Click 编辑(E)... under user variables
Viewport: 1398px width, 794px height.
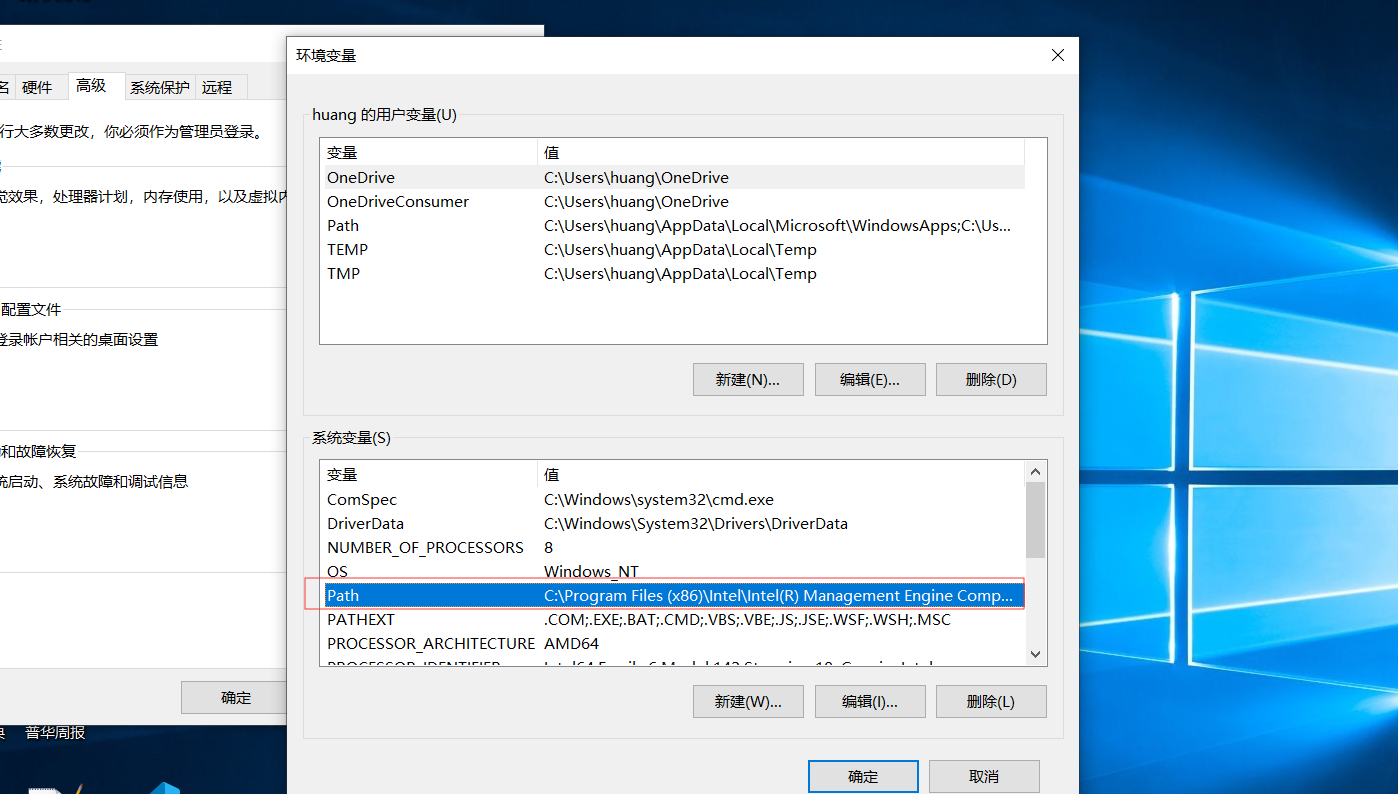click(870, 380)
